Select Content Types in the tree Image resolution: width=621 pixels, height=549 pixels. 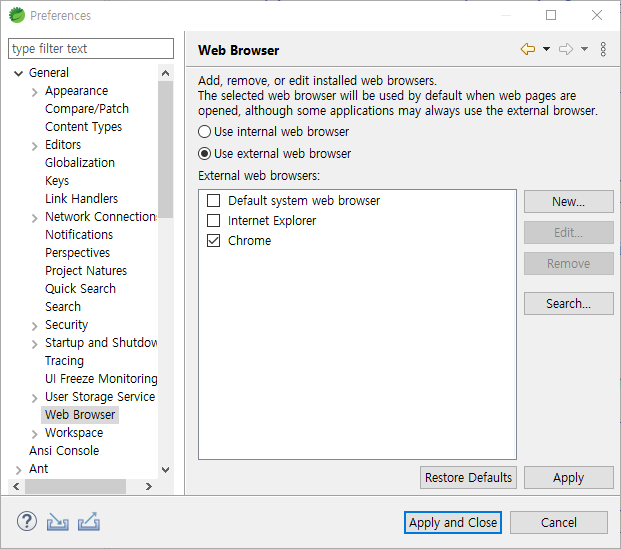tap(83, 127)
